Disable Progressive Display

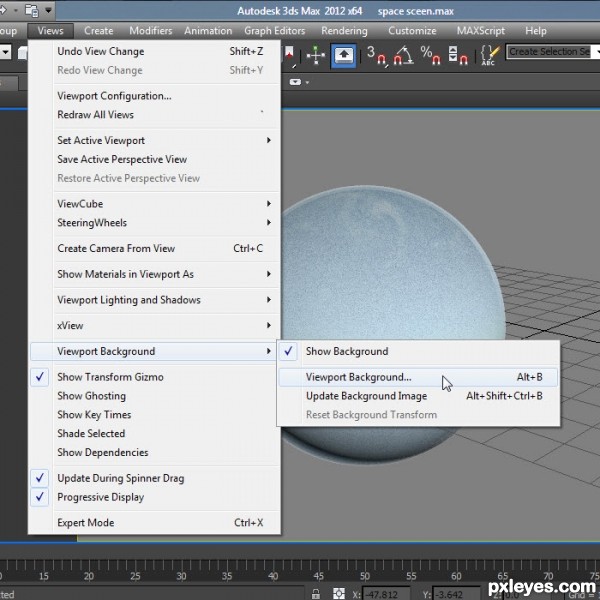click(155, 497)
